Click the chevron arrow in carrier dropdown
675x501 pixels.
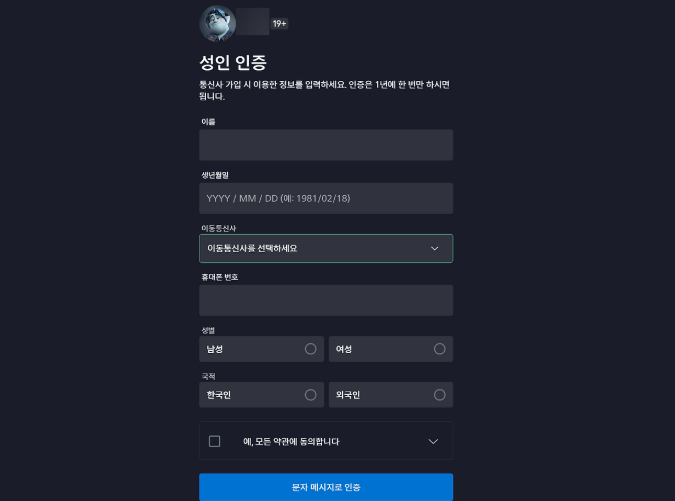434,248
